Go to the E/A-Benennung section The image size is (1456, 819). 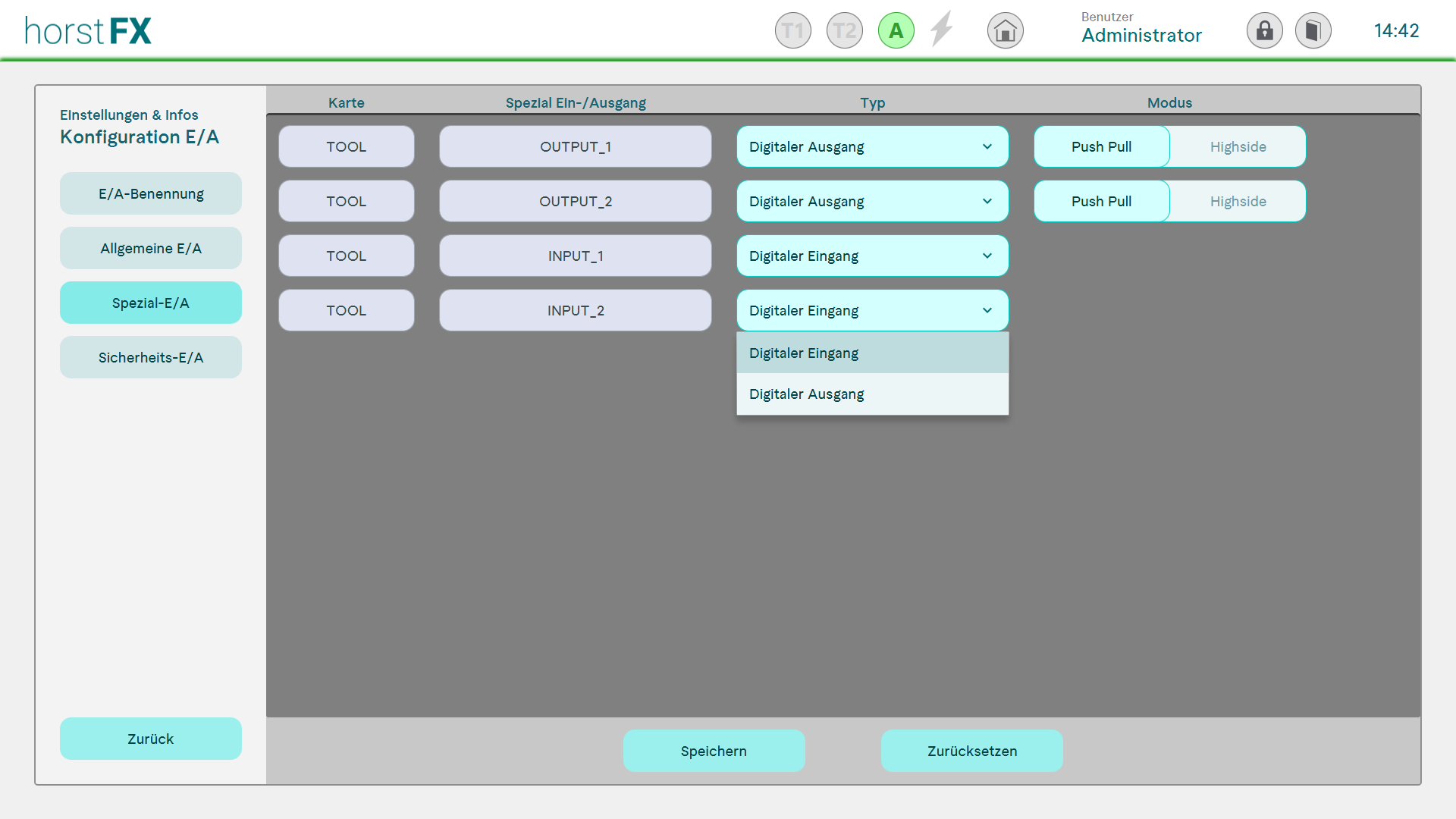151,193
